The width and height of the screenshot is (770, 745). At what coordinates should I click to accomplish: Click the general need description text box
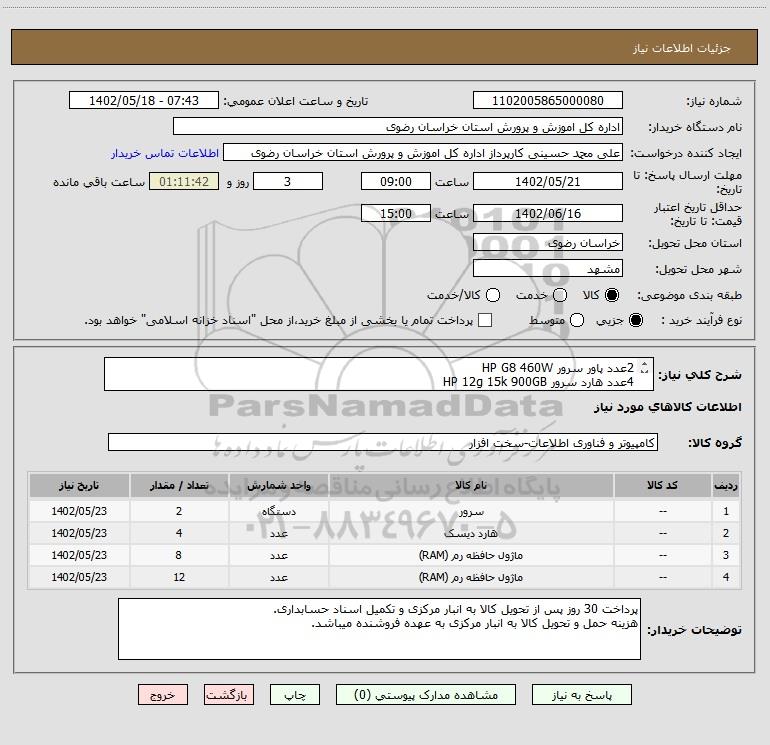coord(379,374)
